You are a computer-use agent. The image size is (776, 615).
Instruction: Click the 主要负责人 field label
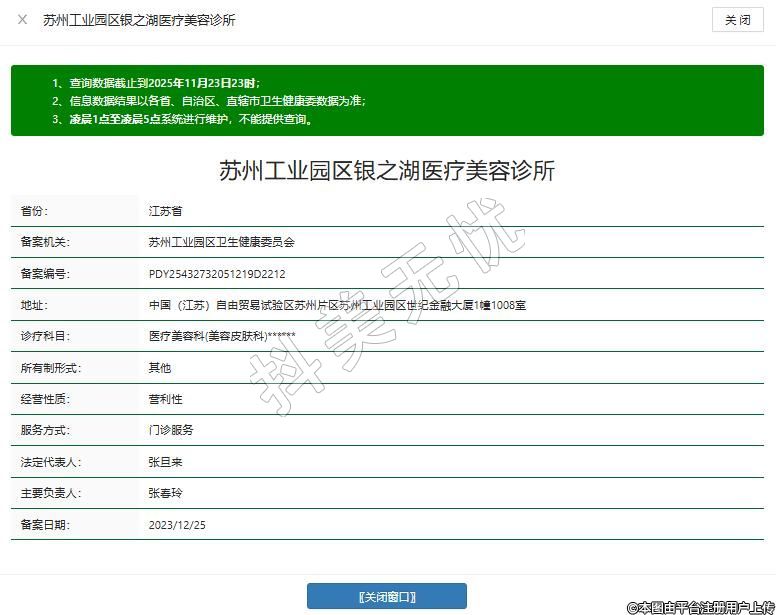click(51, 493)
